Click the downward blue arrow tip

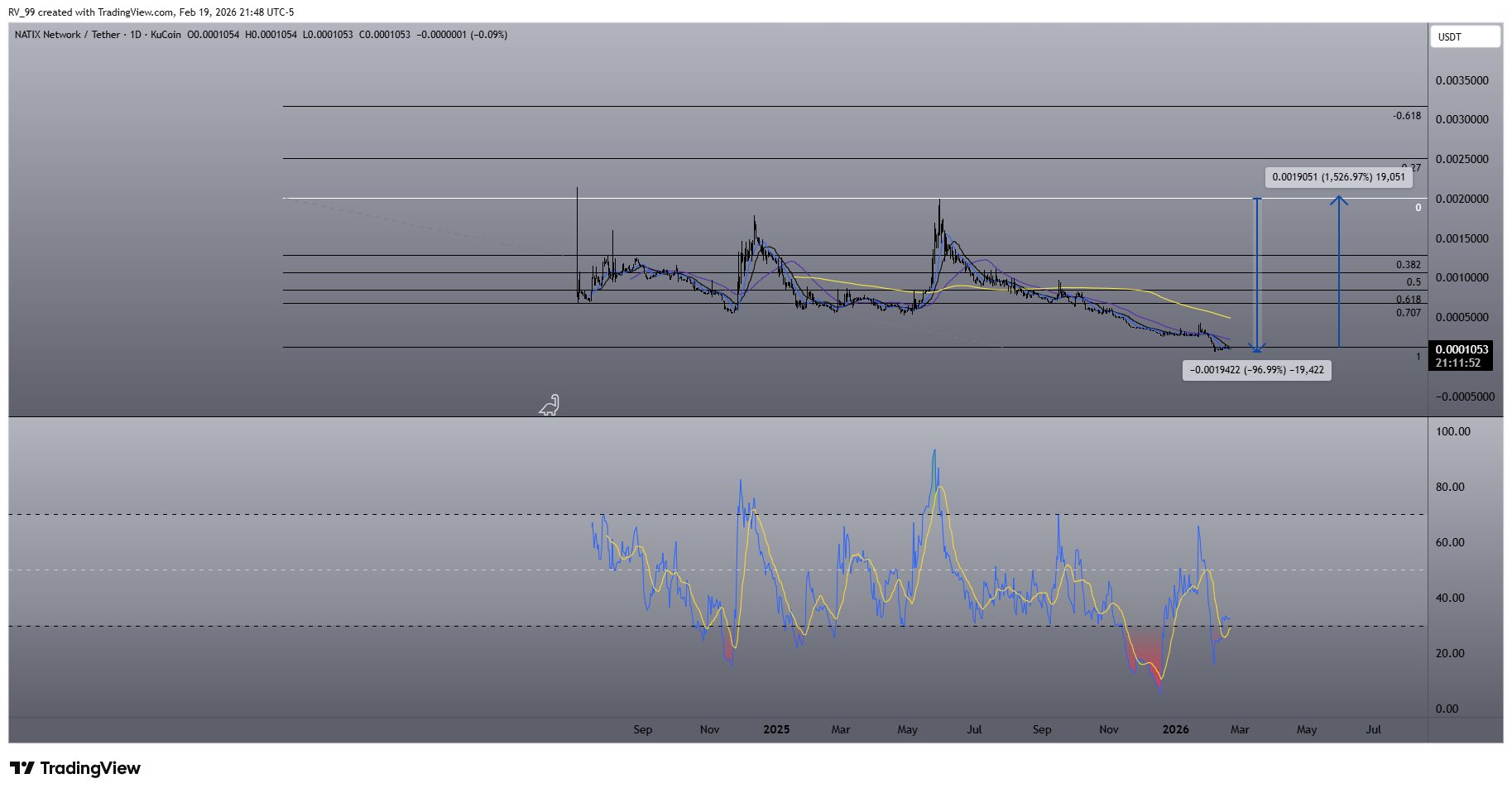[1257, 349]
